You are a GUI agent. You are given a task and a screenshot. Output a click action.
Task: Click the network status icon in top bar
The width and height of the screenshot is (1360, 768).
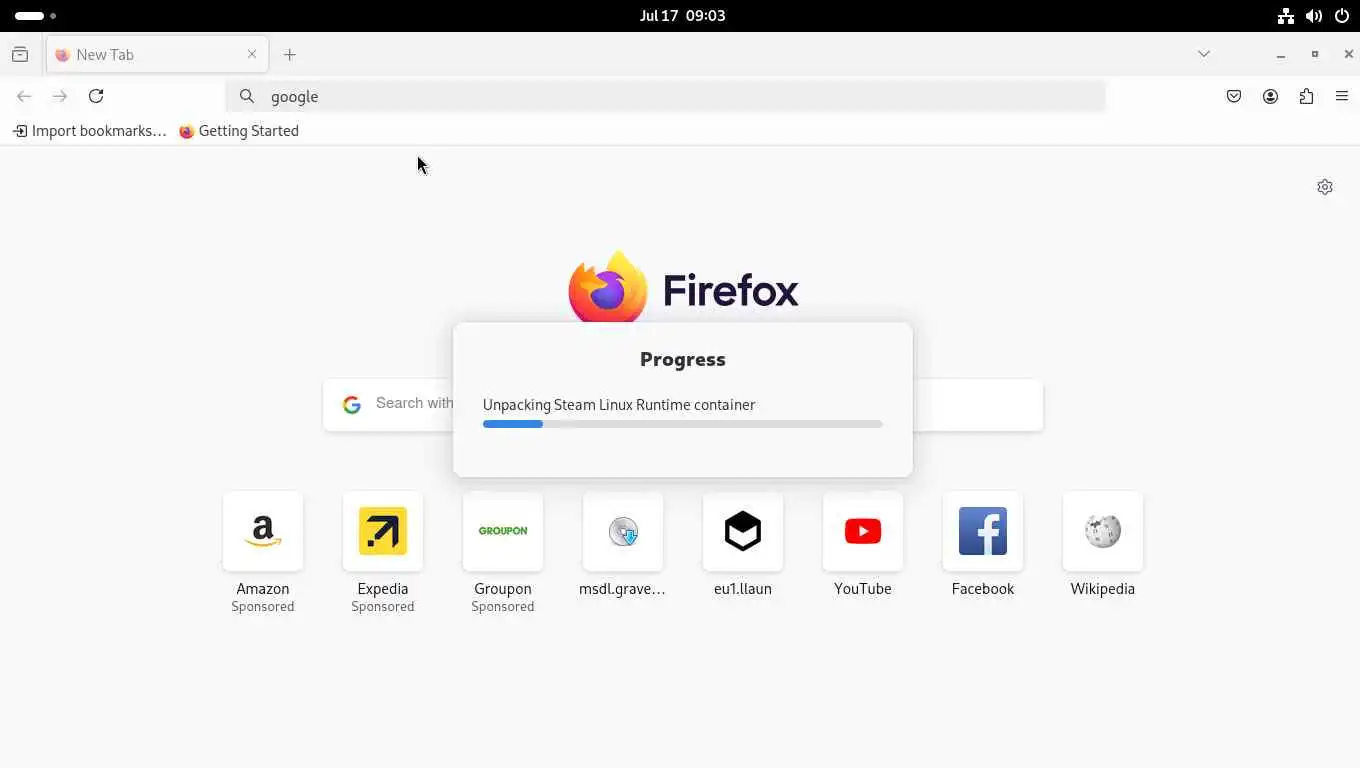click(x=1286, y=16)
